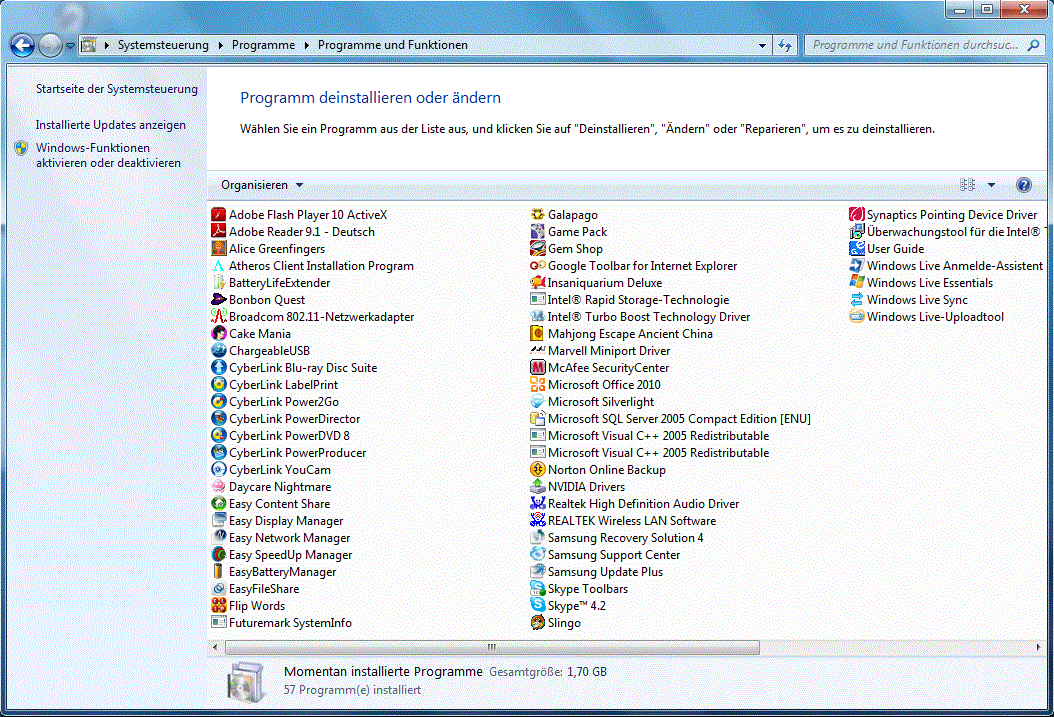
Task: Click the forward navigation button
Action: click(50, 45)
